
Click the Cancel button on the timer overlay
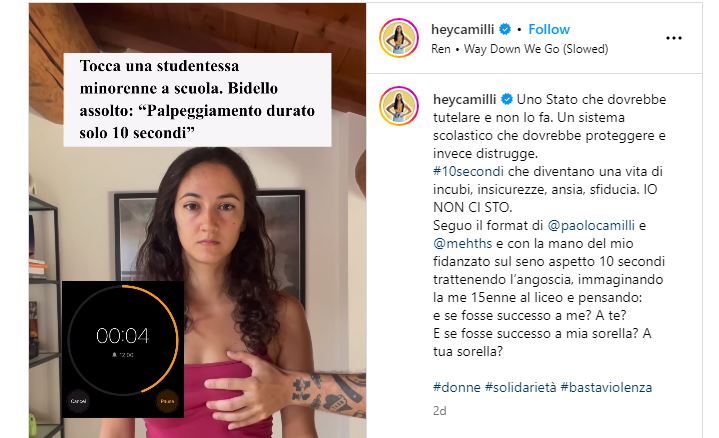click(78, 401)
